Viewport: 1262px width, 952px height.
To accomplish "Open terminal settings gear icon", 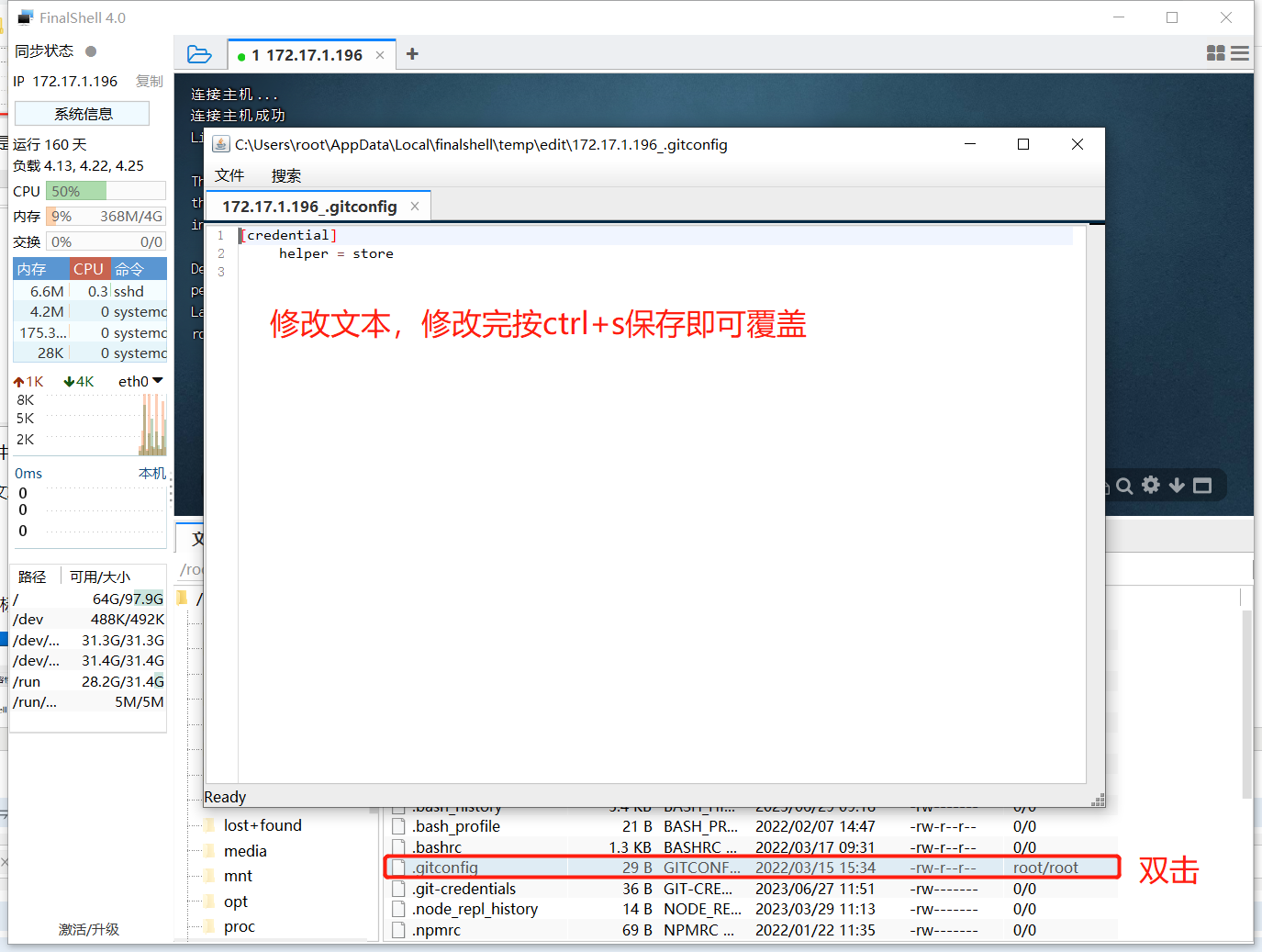I will coord(1151,485).
